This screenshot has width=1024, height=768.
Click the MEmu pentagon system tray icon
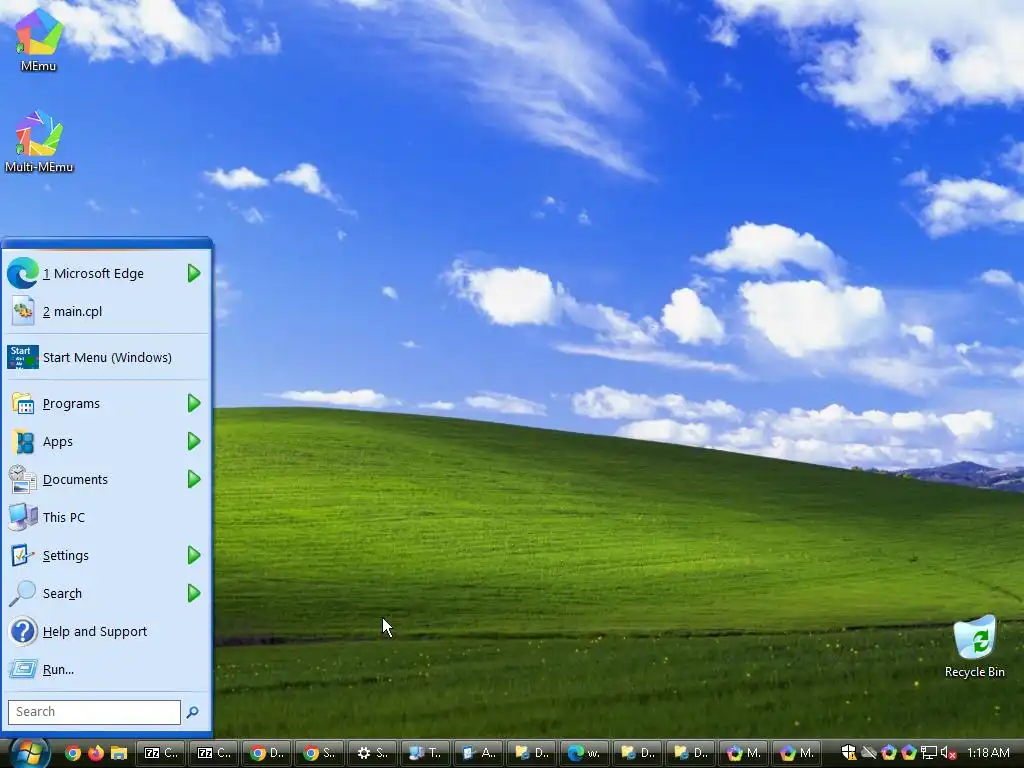909,753
